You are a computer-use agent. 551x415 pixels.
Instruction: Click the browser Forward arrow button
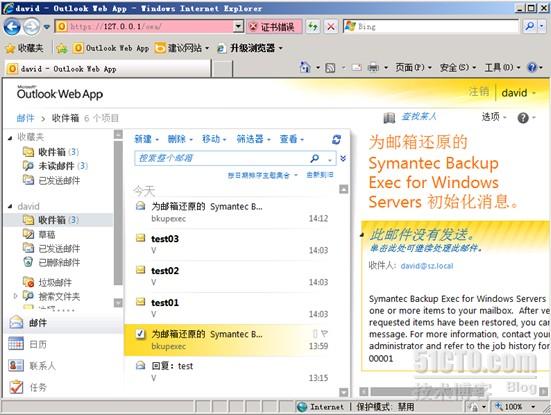(x=32, y=27)
